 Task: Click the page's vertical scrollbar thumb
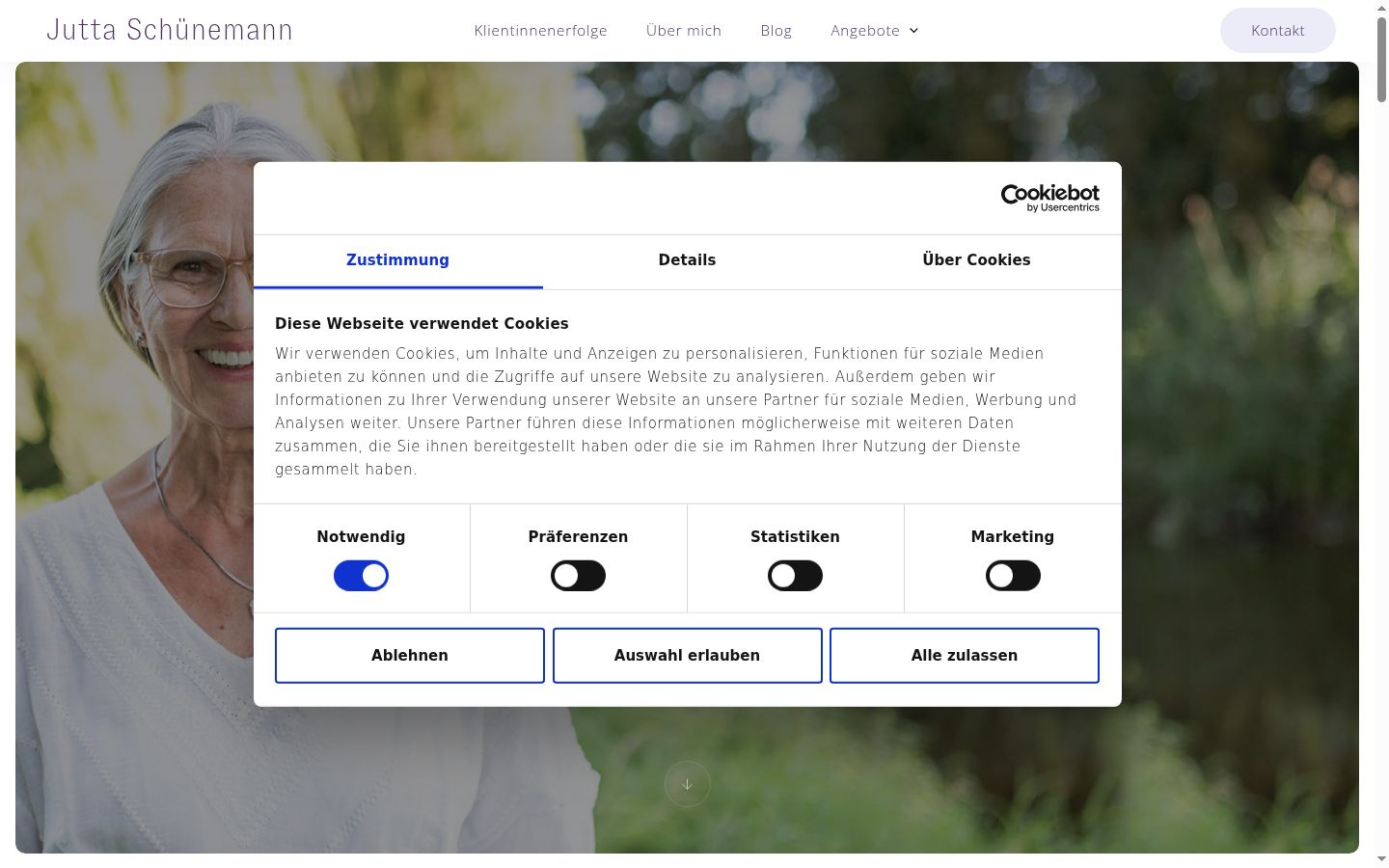[1381, 60]
